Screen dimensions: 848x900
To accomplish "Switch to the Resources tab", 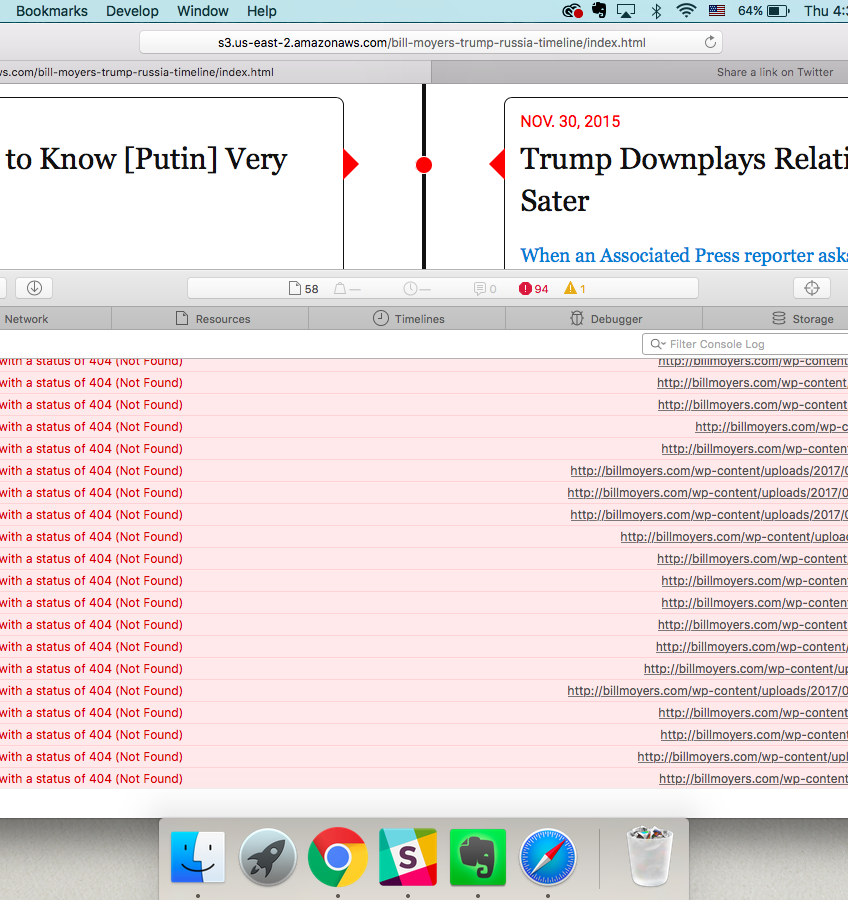I will [212, 319].
